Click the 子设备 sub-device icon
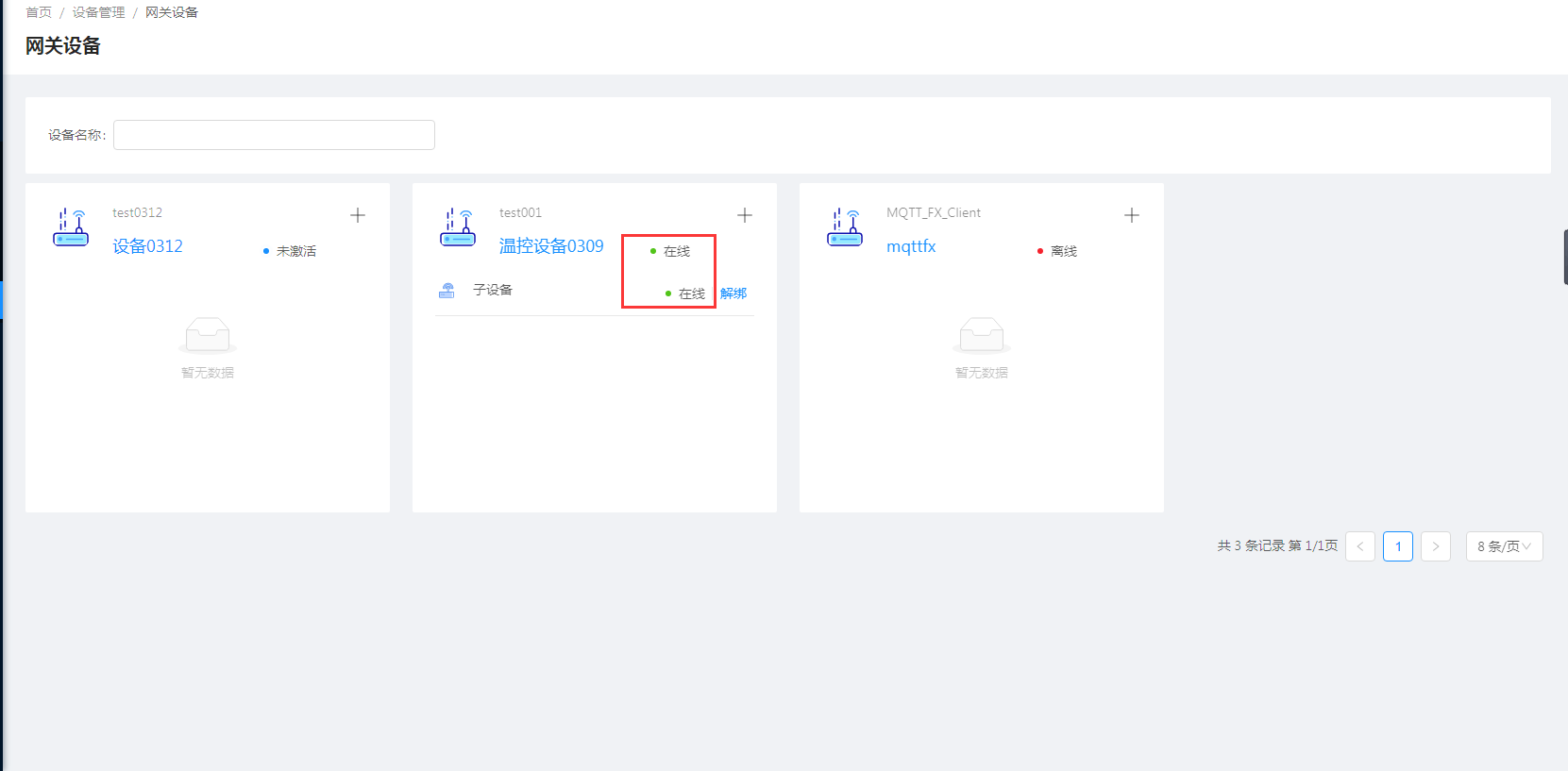Viewport: 1568px width, 771px height. [447, 291]
